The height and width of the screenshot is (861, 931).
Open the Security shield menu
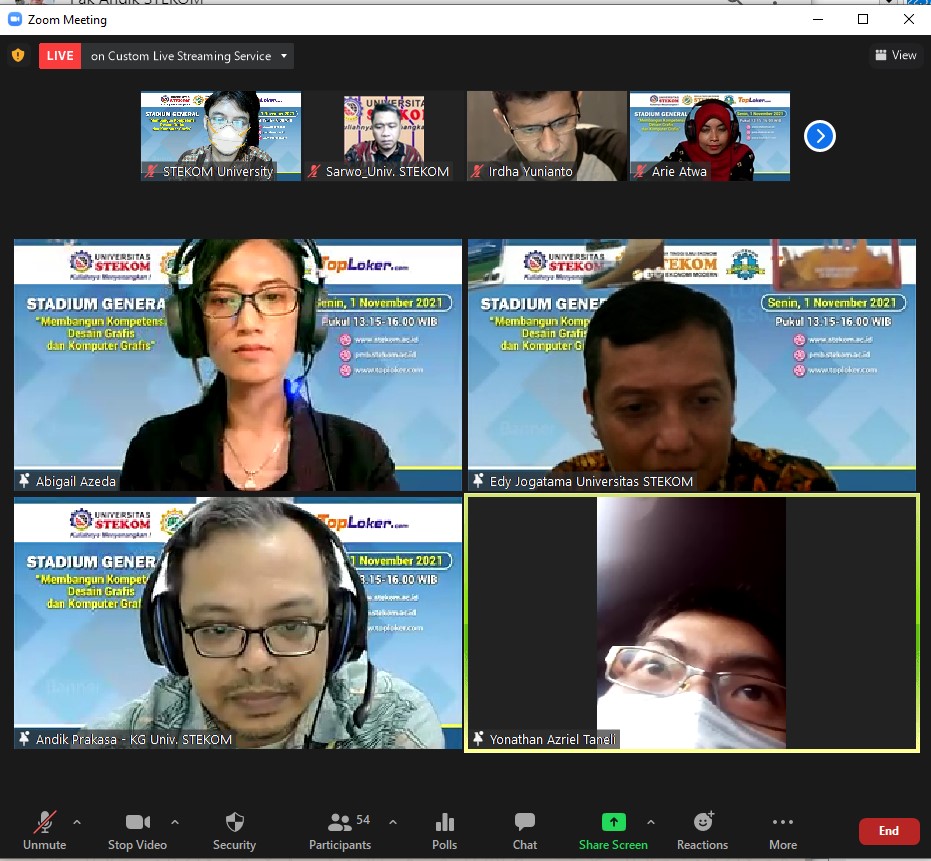pyautogui.click(x=235, y=831)
